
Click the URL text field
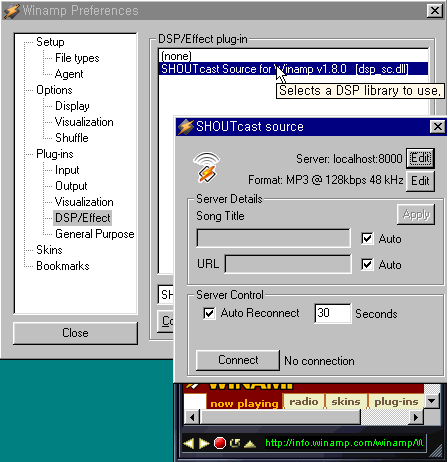tap(288, 264)
